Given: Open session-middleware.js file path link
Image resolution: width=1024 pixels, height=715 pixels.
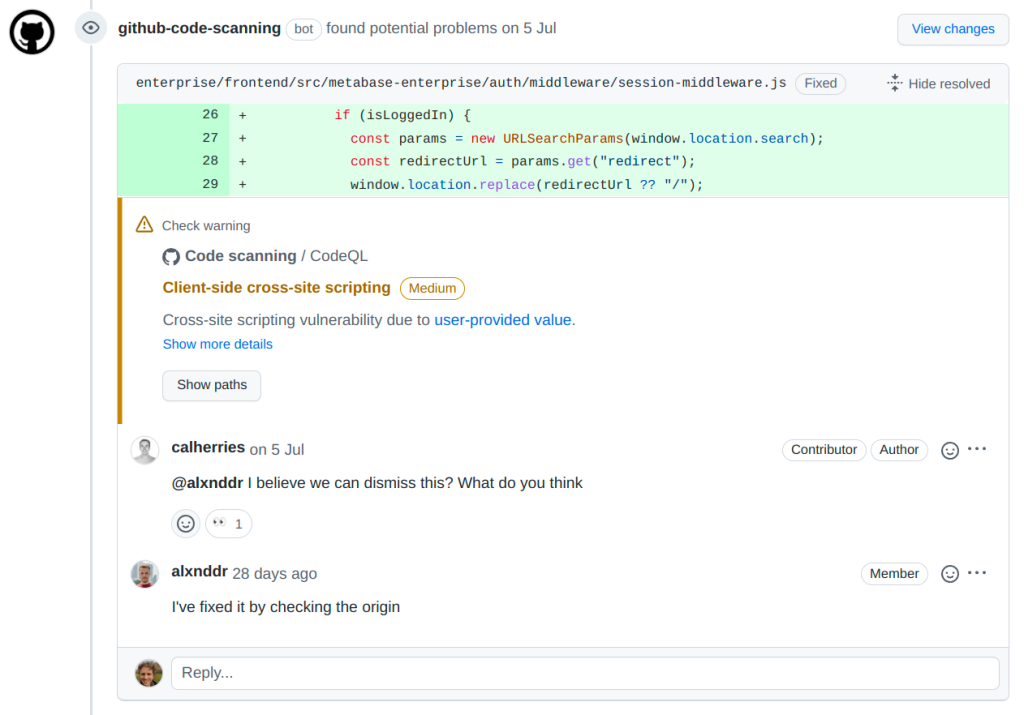Looking at the screenshot, I should pos(461,83).
